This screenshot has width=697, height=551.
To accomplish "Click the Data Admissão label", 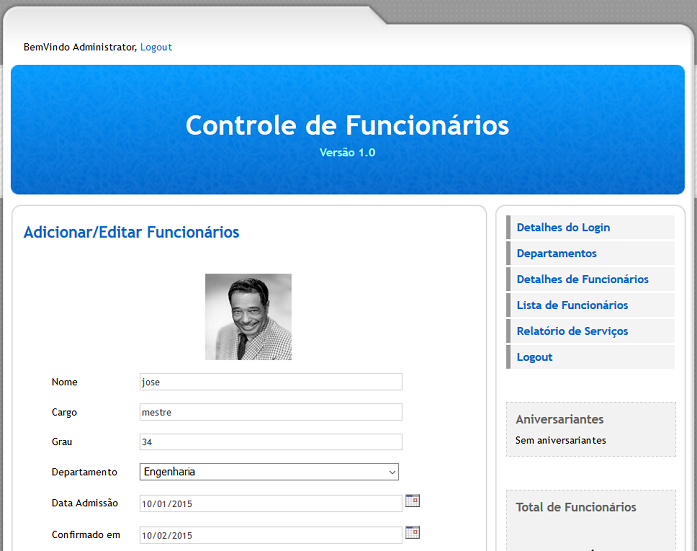I will (85, 503).
